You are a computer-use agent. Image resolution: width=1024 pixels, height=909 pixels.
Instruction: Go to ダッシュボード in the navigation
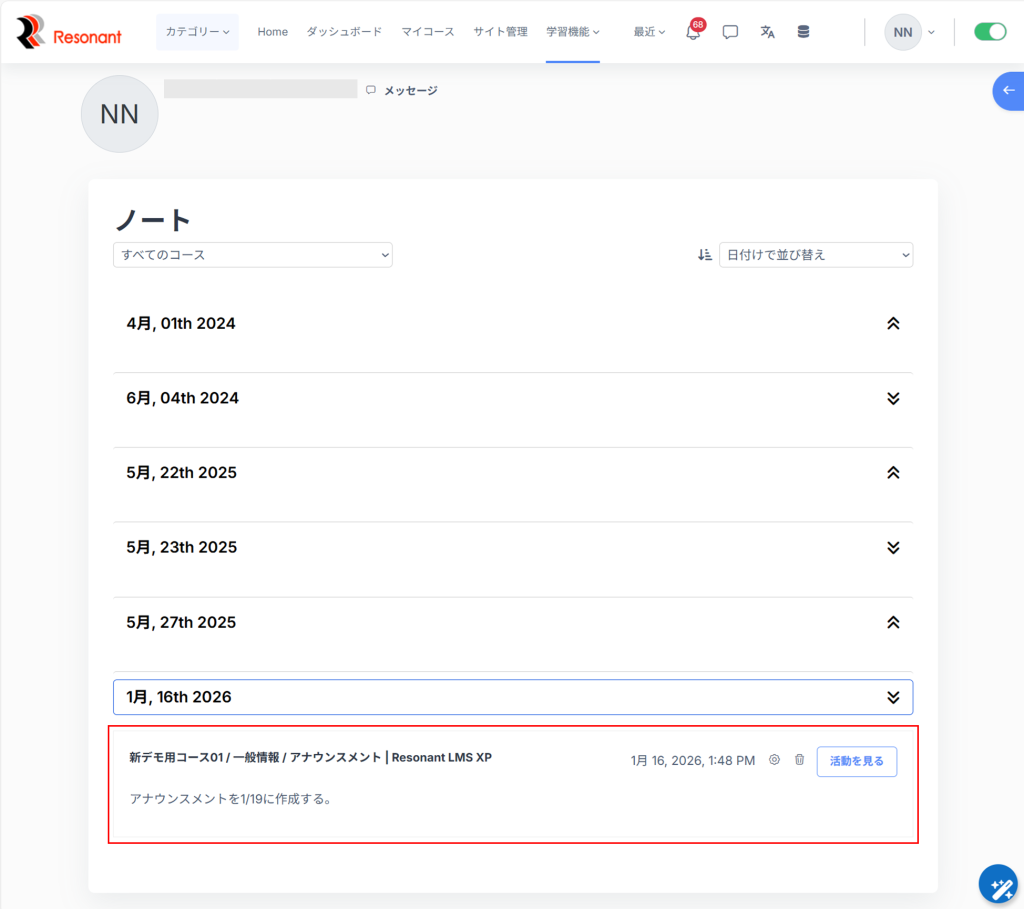click(344, 32)
